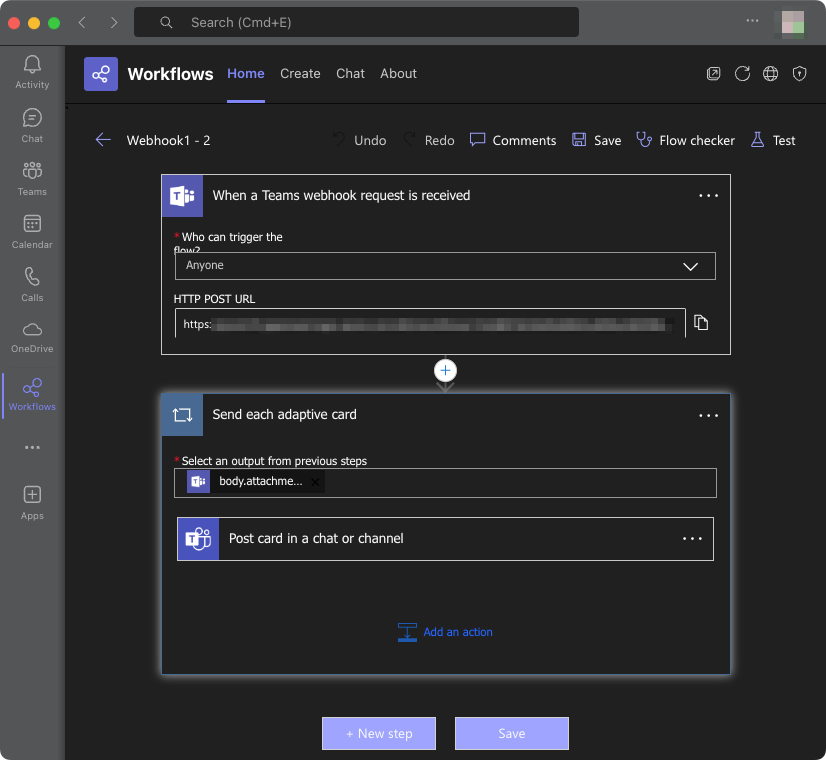The height and width of the screenshot is (760, 826).
Task: Open the shield permissions icon
Action: [800, 74]
